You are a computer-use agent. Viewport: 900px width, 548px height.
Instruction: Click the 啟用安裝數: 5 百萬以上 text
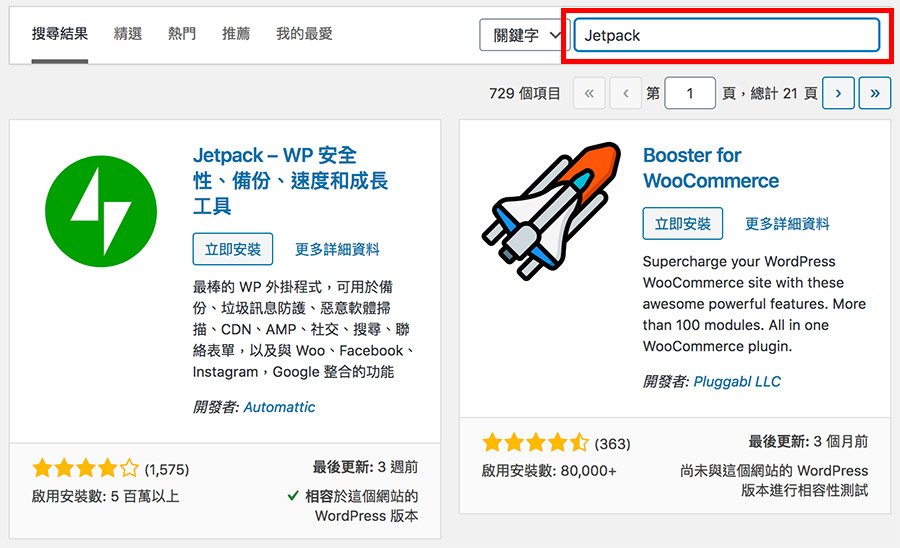coord(106,496)
